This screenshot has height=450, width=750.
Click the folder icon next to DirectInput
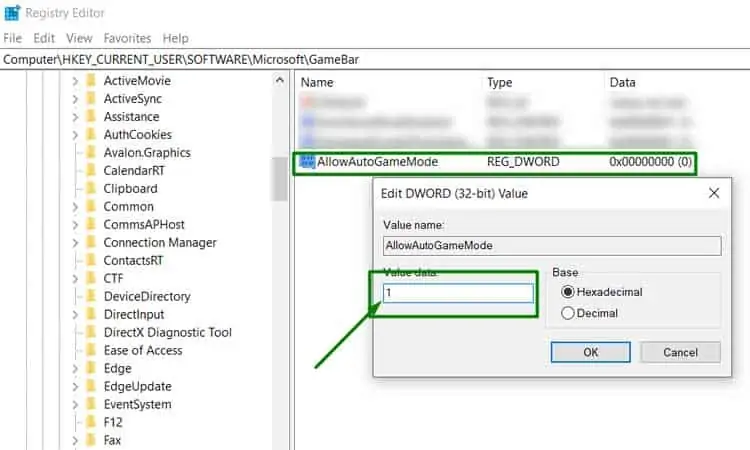pyautogui.click(x=90, y=314)
